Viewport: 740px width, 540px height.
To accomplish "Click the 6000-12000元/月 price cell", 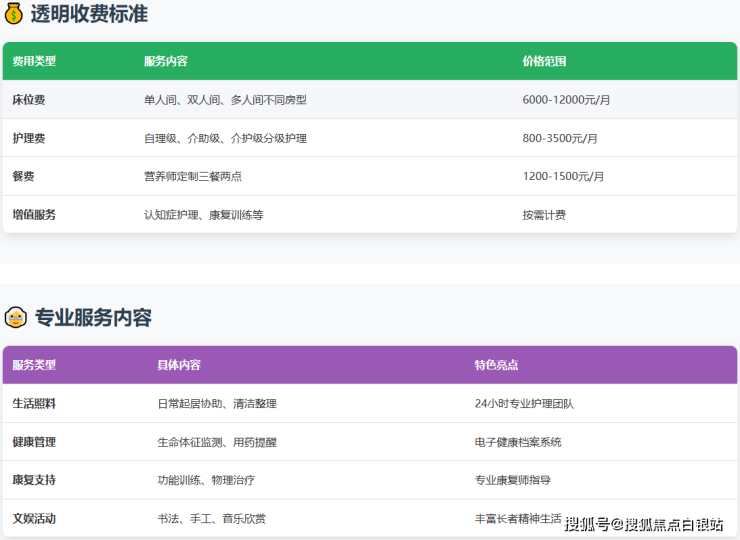I will click(566, 100).
